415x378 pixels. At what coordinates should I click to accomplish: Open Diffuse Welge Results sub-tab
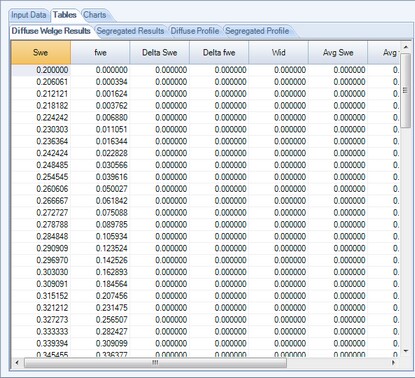coord(51,31)
